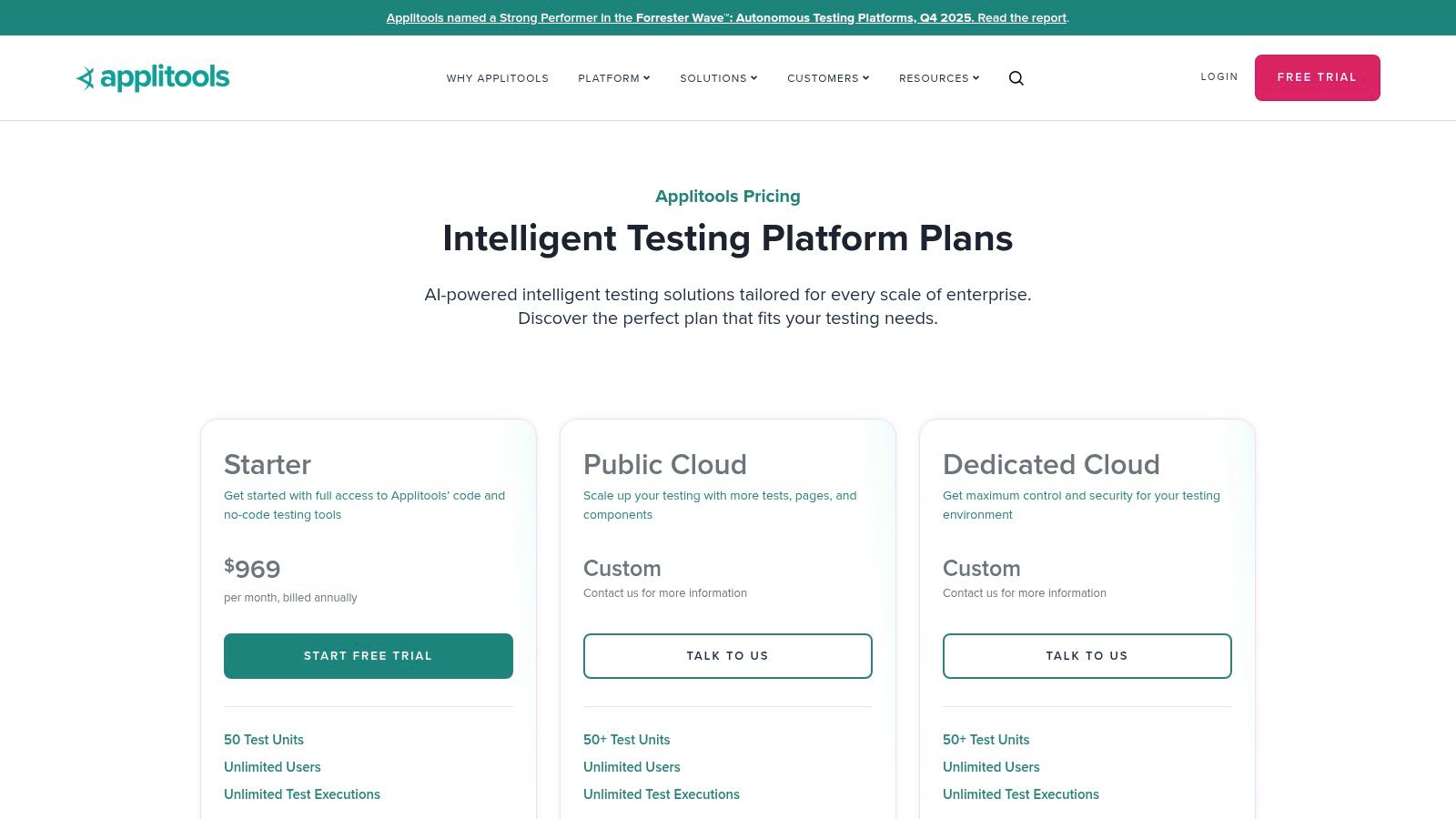Click the Login link

click(x=1219, y=77)
